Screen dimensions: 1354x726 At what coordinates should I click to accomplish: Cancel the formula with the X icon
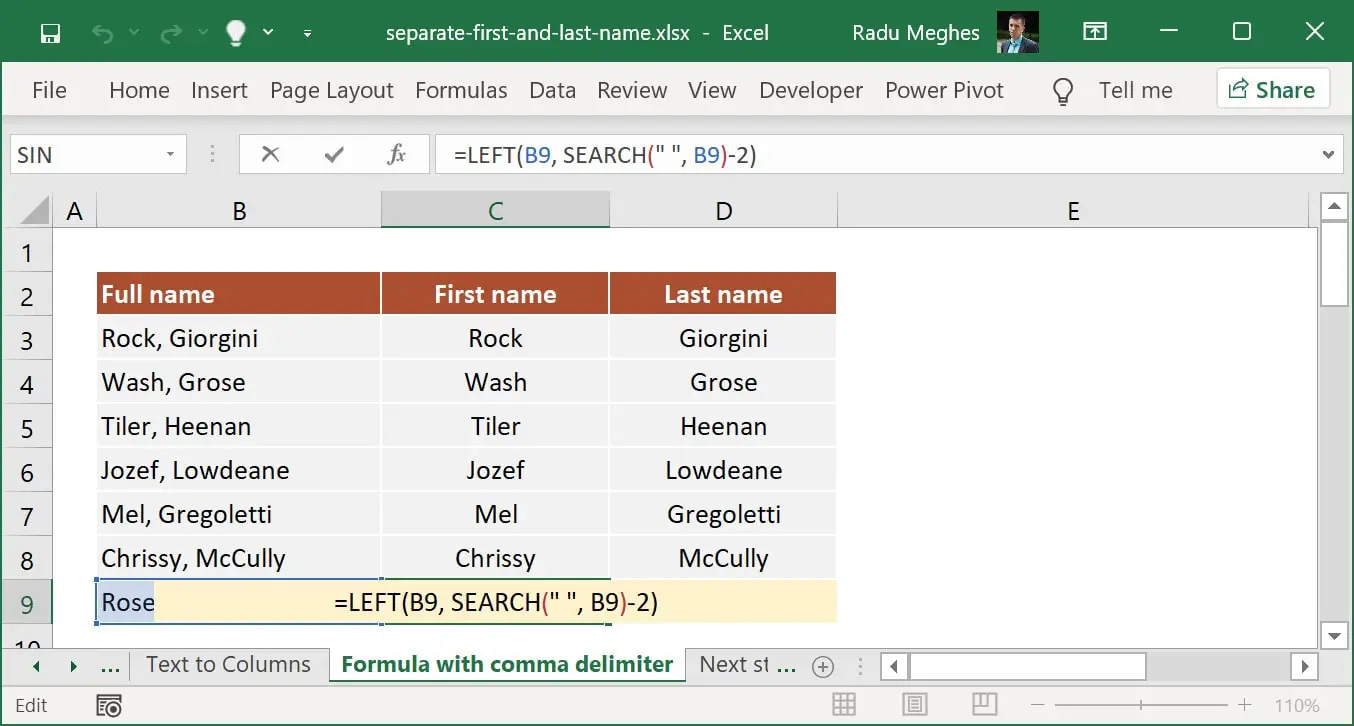coord(269,154)
